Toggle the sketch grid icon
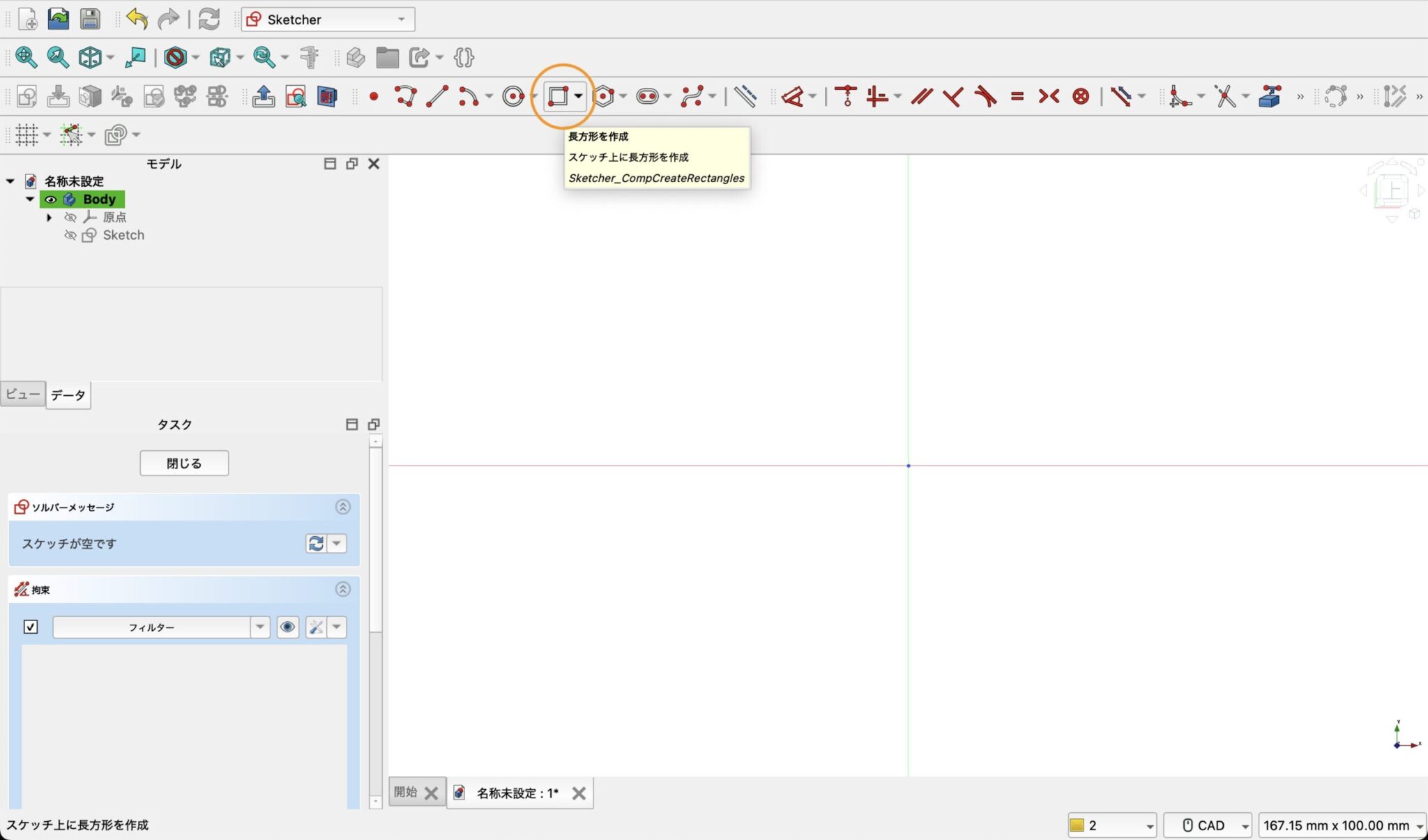1428x840 pixels. tap(26, 135)
